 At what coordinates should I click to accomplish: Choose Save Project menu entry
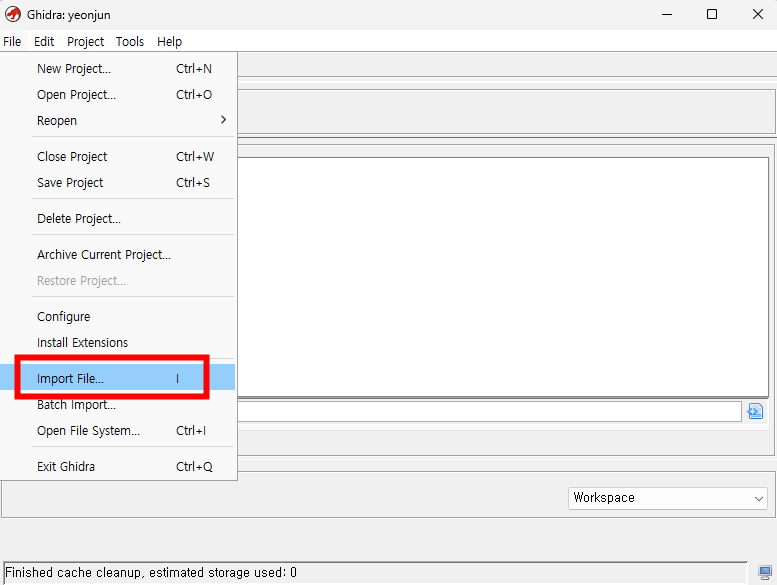point(118,183)
